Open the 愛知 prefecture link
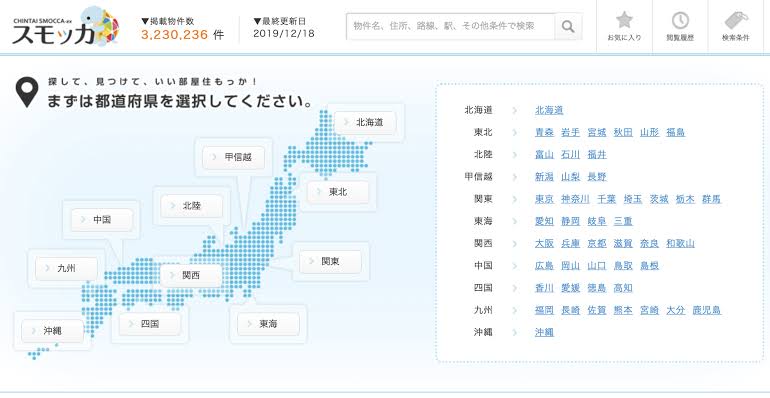The image size is (770, 398). (544, 221)
